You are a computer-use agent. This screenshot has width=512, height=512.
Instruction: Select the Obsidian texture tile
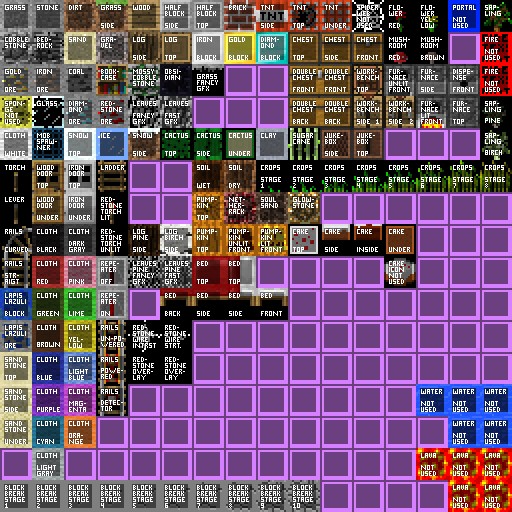(176, 80)
